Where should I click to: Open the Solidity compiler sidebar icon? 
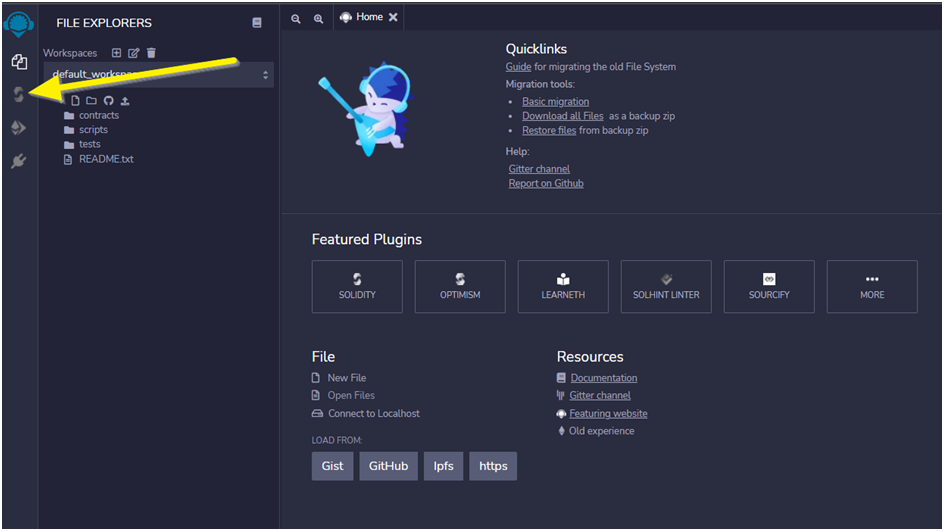(x=19, y=95)
